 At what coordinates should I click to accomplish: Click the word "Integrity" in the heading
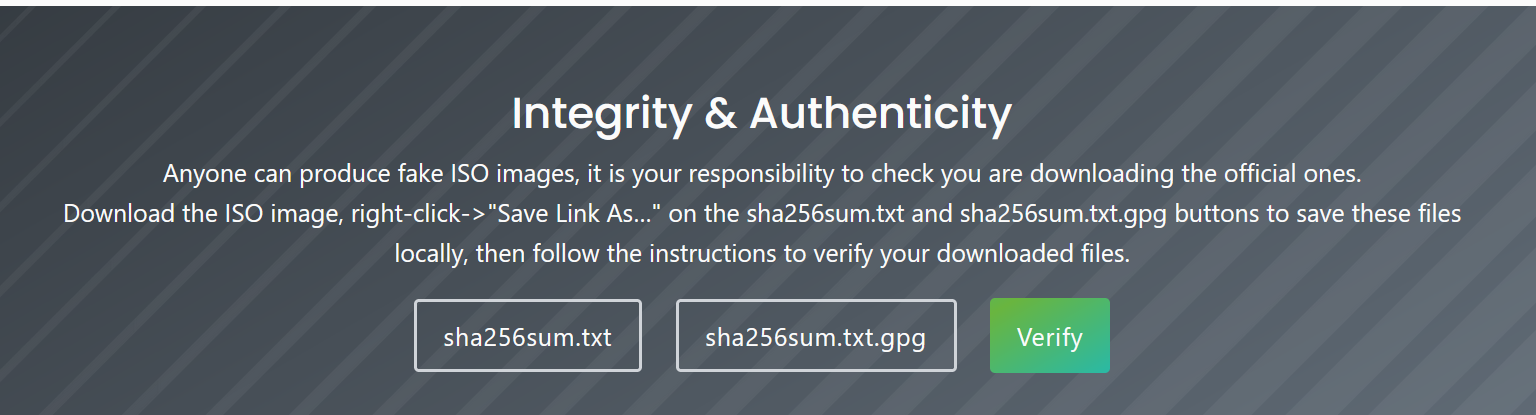[x=601, y=114]
